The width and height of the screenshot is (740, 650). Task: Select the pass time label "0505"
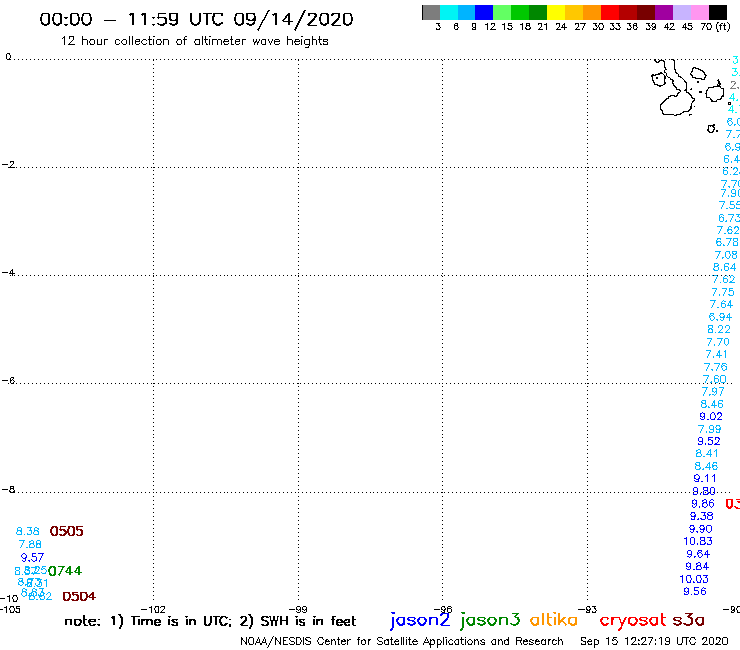click(x=67, y=531)
